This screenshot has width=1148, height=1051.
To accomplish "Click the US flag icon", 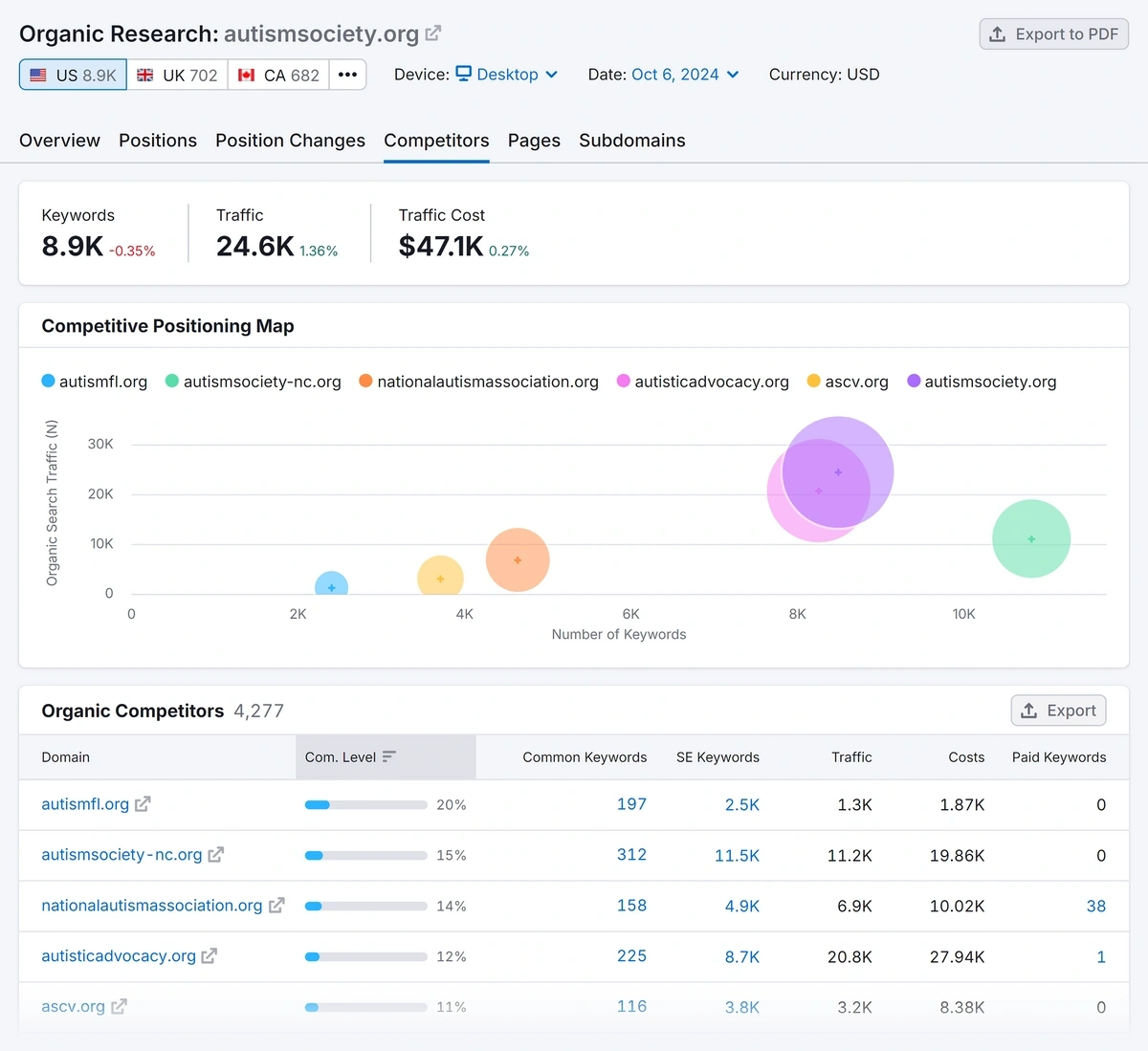I will pos(38,75).
